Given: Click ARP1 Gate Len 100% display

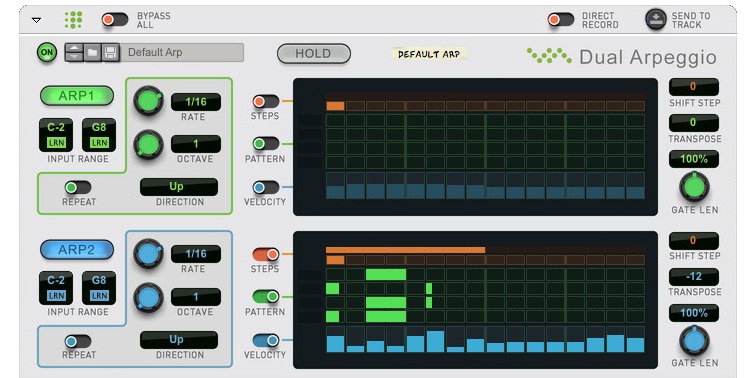Looking at the screenshot, I should (693, 159).
